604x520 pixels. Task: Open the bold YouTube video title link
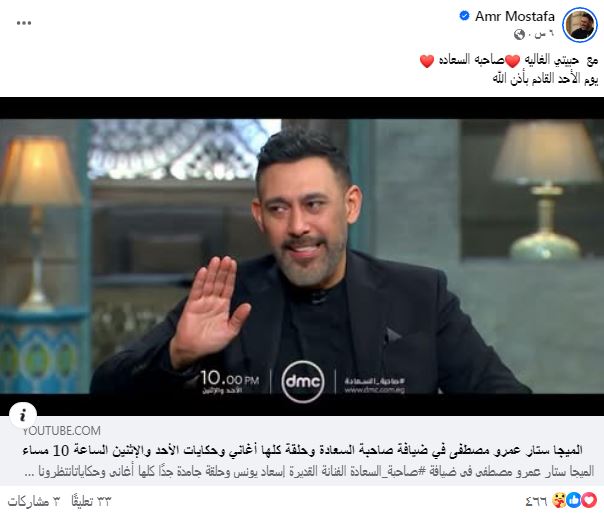click(x=302, y=450)
